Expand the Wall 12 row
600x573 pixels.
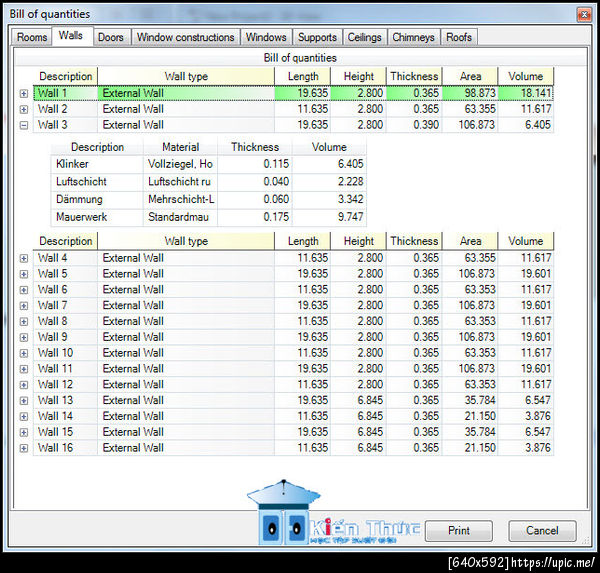(x=24, y=385)
